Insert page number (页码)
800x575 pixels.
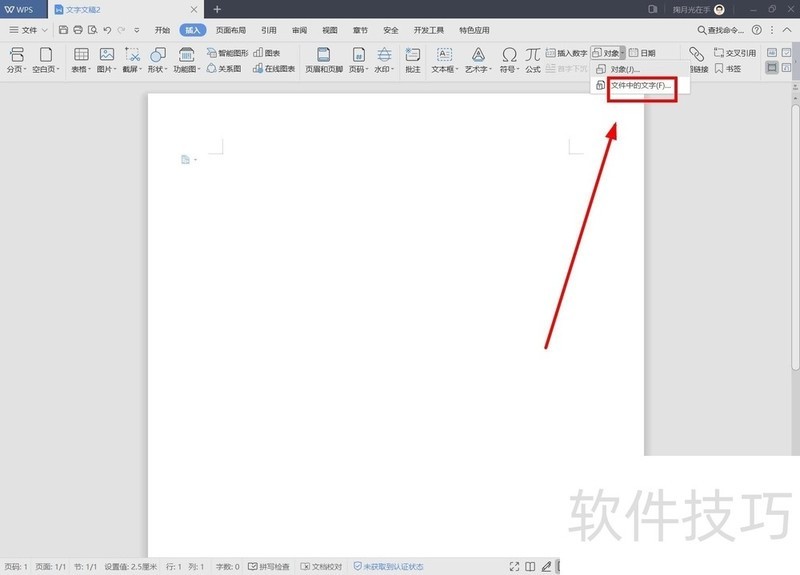[x=359, y=60]
